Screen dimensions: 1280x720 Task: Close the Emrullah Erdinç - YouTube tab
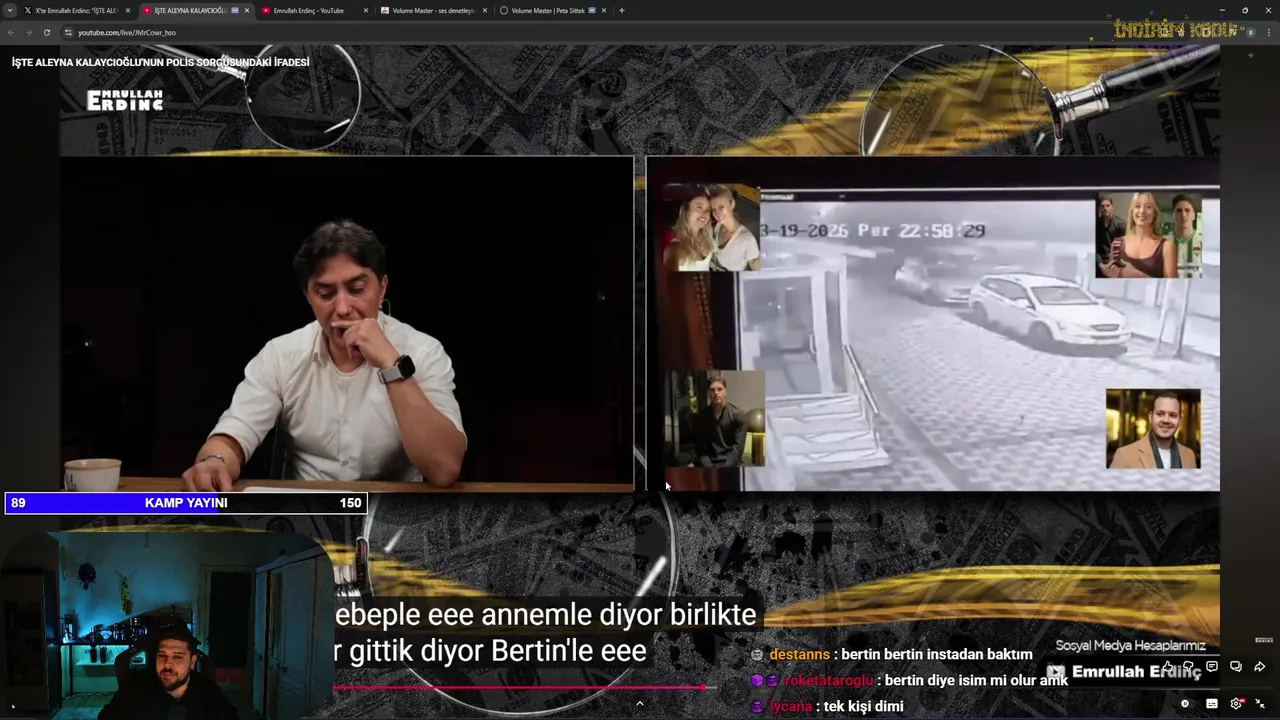[x=366, y=10]
